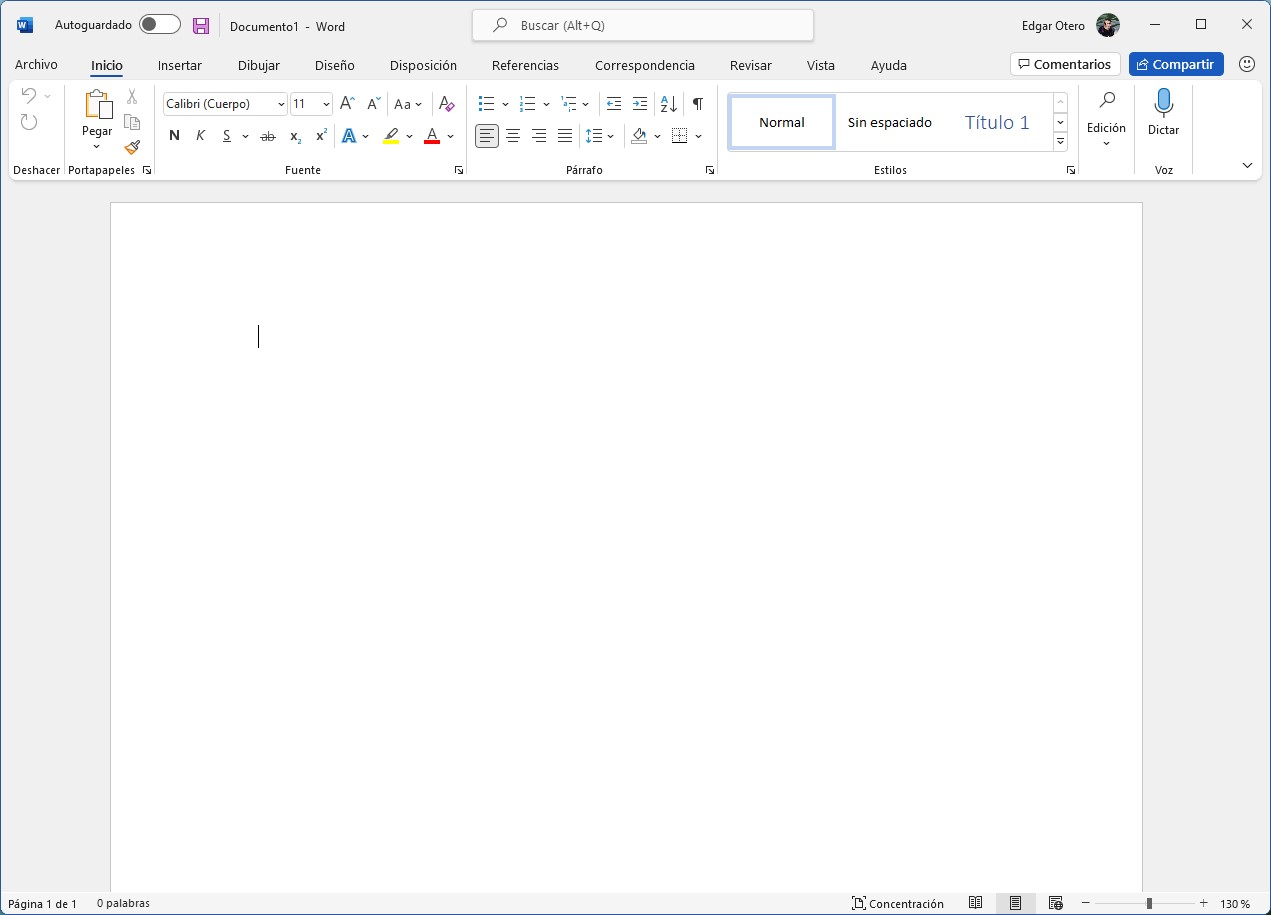Apply the Título 1 style
Viewport: 1271px width, 915px height.
pyautogui.click(x=996, y=122)
